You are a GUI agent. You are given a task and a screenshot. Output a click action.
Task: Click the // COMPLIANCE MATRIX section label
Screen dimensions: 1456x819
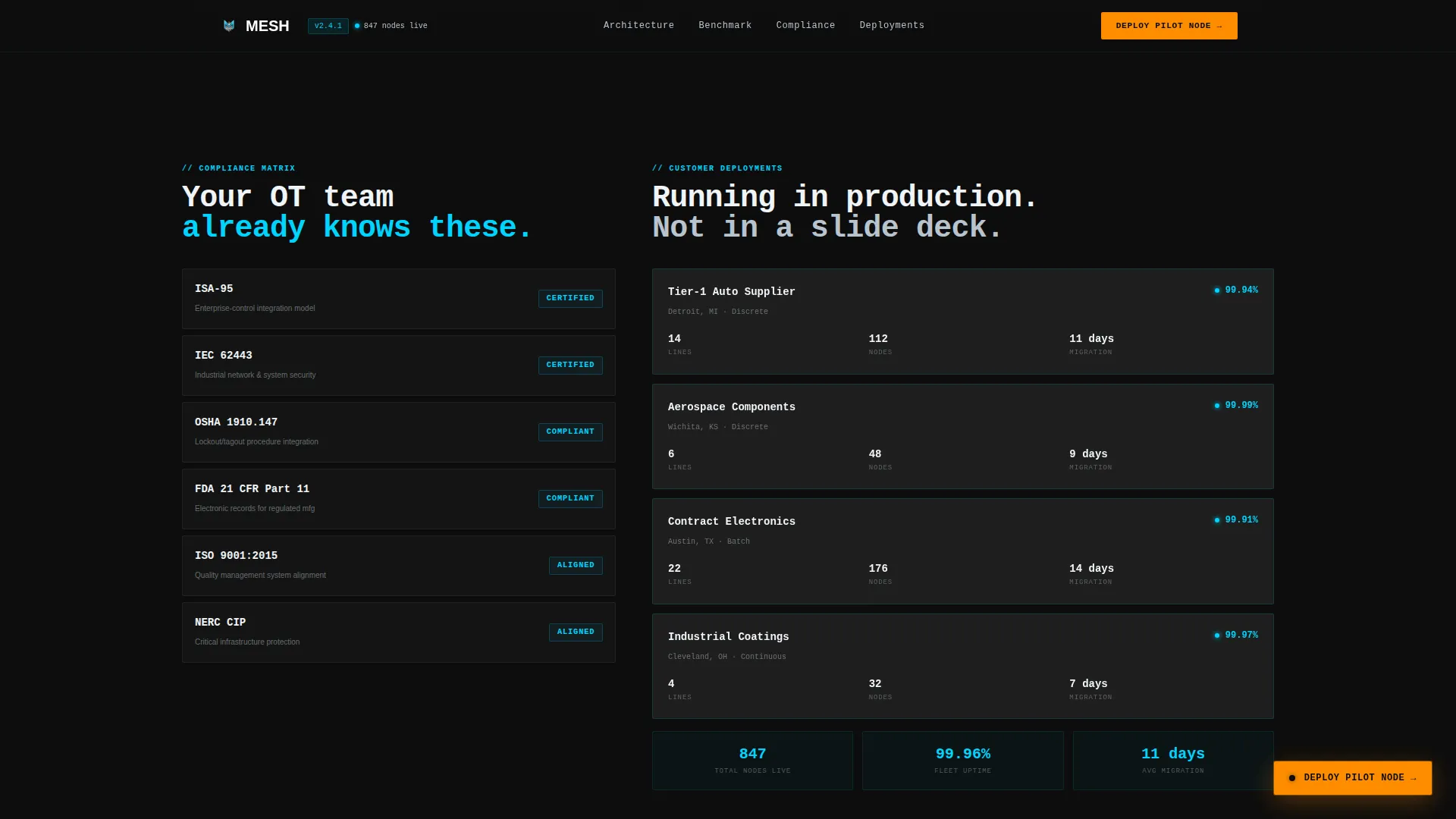point(238,168)
